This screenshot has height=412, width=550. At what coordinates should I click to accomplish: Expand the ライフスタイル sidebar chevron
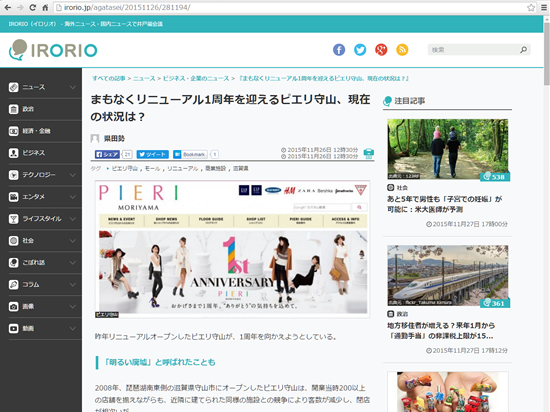click(73, 219)
